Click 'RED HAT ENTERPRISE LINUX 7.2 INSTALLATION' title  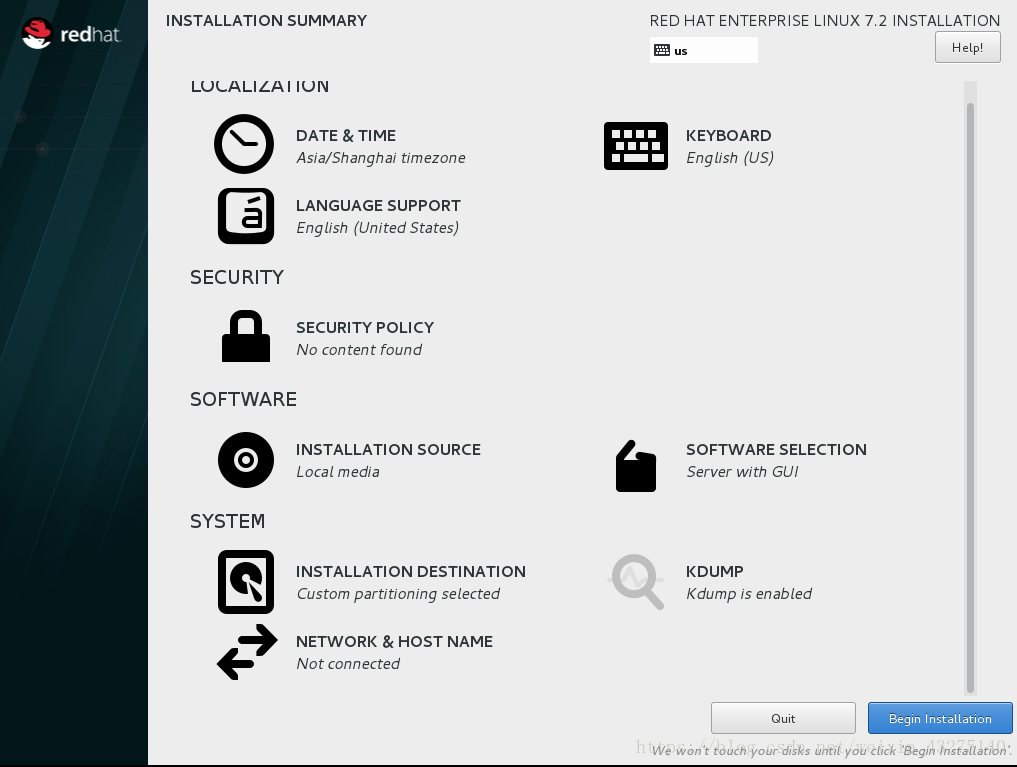824,21
